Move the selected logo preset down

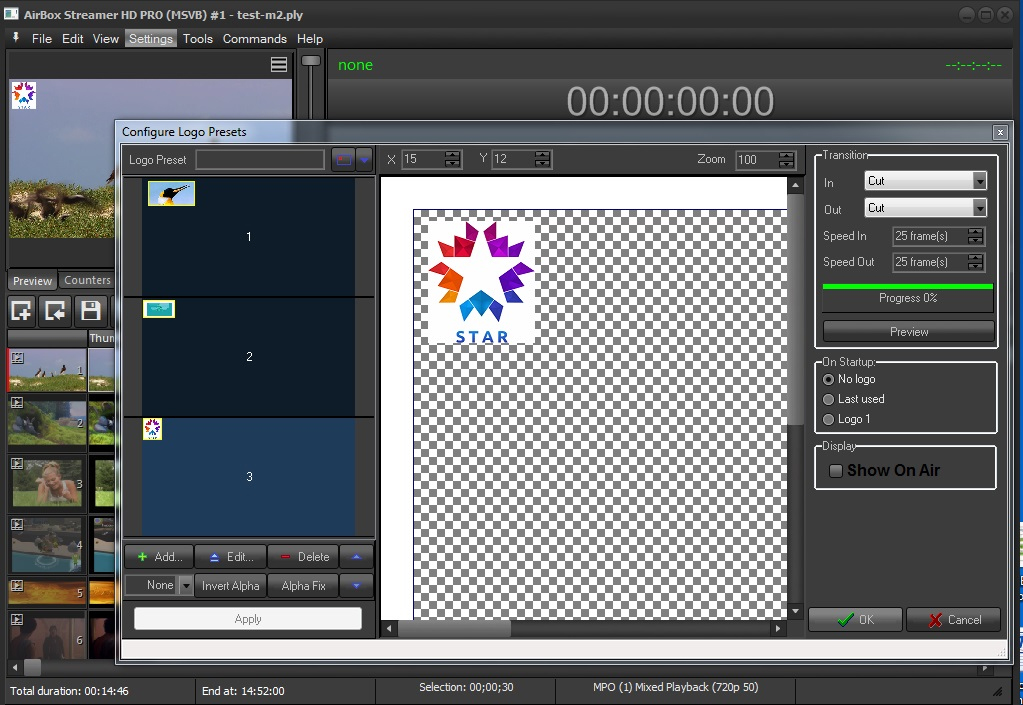pos(356,586)
